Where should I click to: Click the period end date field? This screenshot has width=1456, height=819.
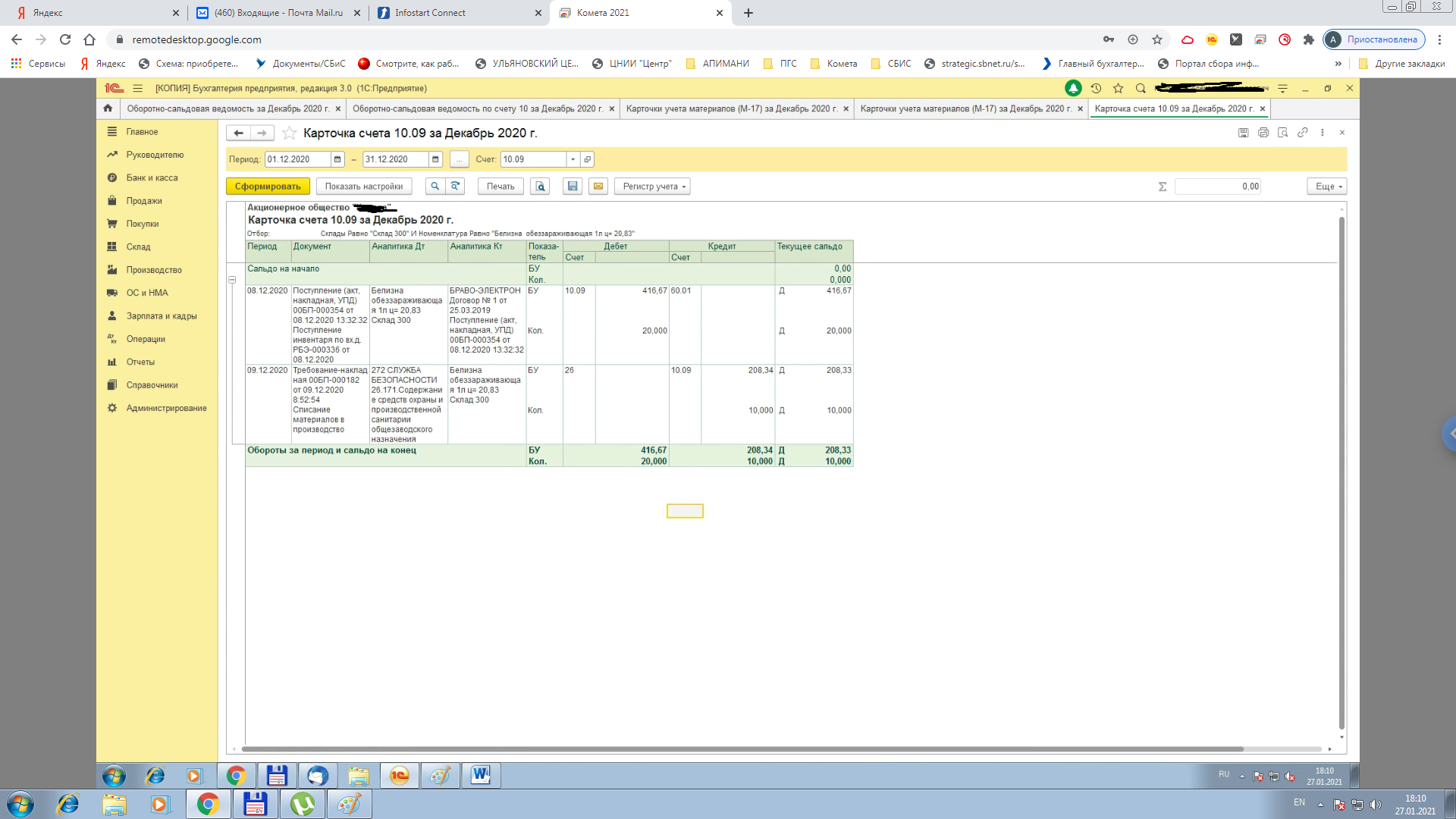pyautogui.click(x=395, y=159)
